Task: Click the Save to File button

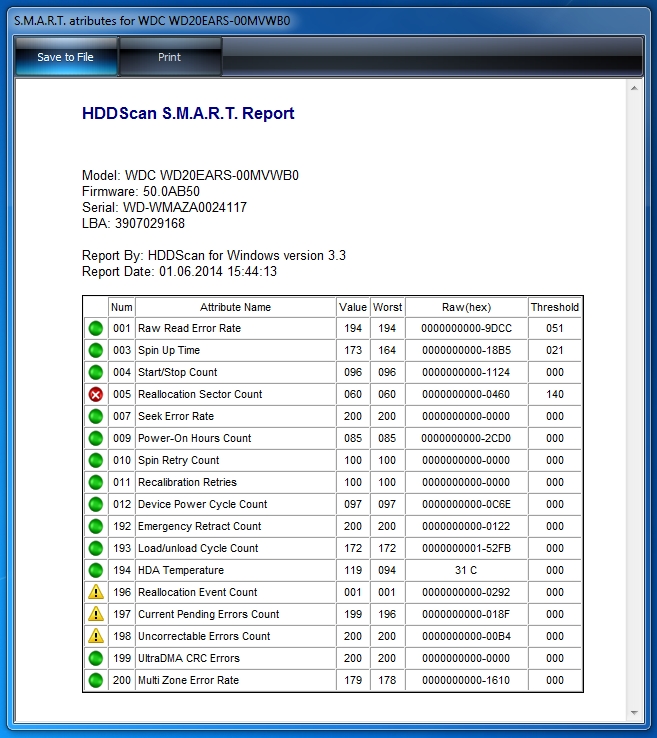Action: point(66,57)
